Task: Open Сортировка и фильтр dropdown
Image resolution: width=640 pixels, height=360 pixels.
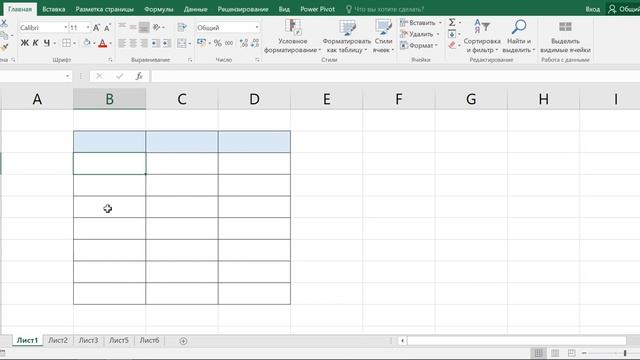Action: 482,36
